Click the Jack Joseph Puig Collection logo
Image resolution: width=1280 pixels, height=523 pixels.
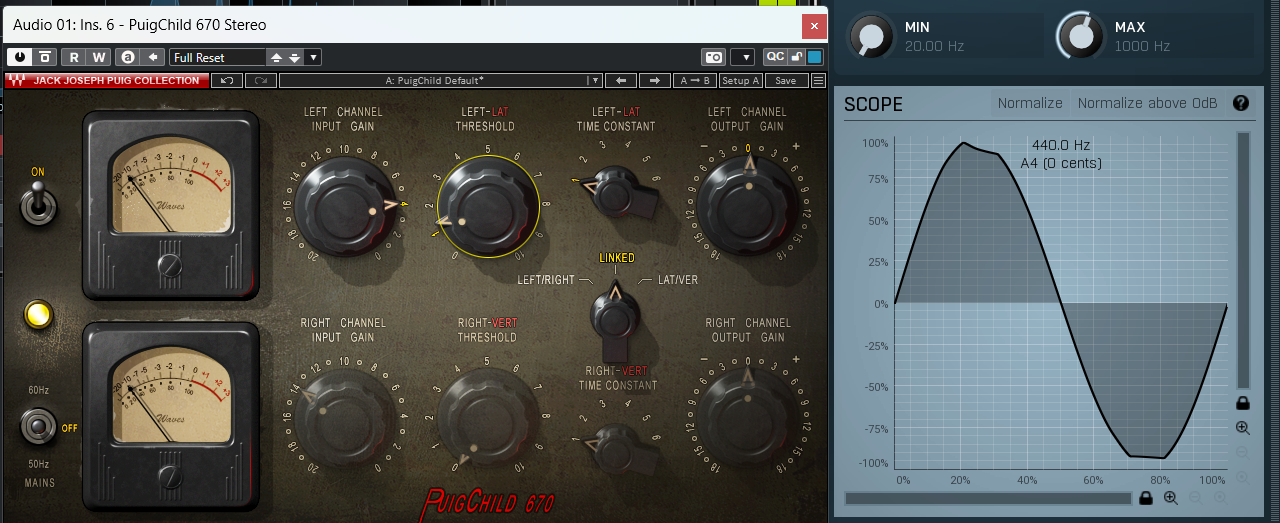click(107, 81)
